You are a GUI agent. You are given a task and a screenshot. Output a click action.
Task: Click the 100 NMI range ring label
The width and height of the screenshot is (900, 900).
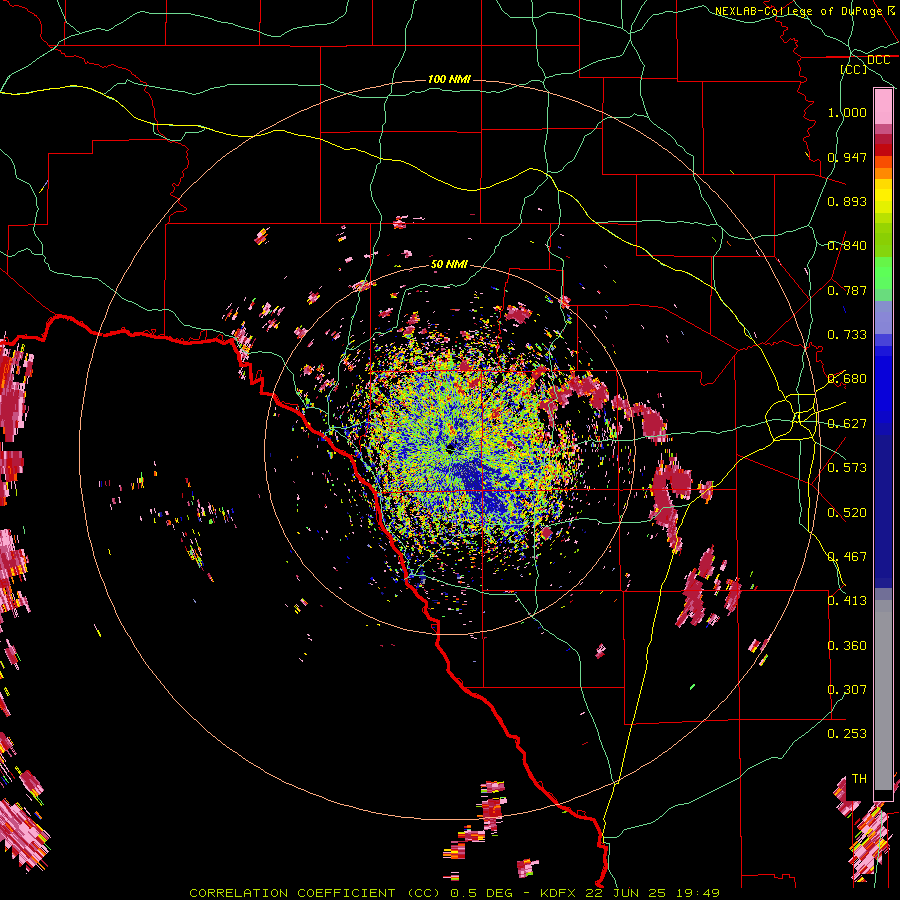(449, 79)
